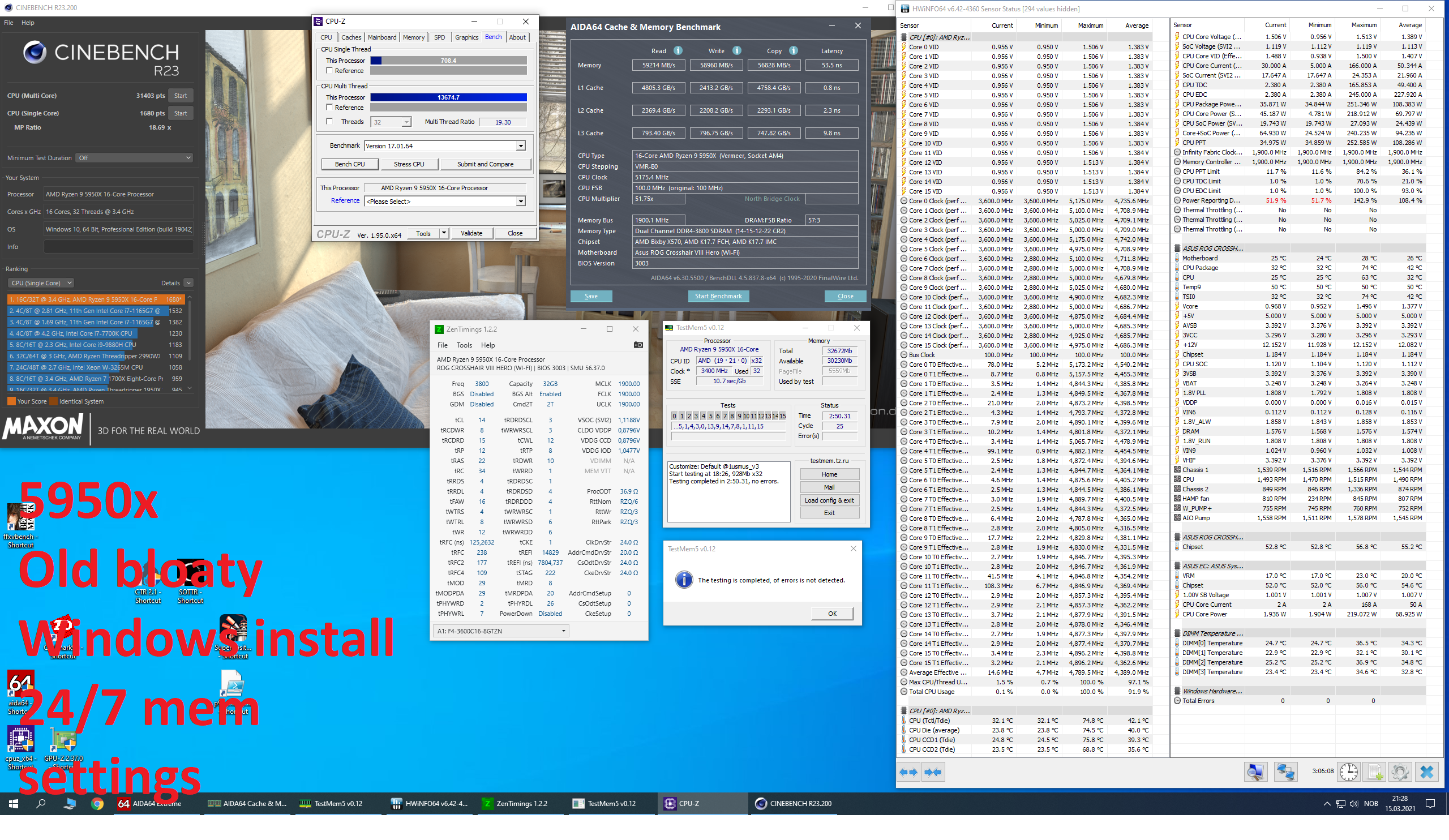Image resolution: width=1449 pixels, height=840 pixels.
Task: Open the GPU-Z.2.37.0 desktop shortcut
Action: coord(63,747)
